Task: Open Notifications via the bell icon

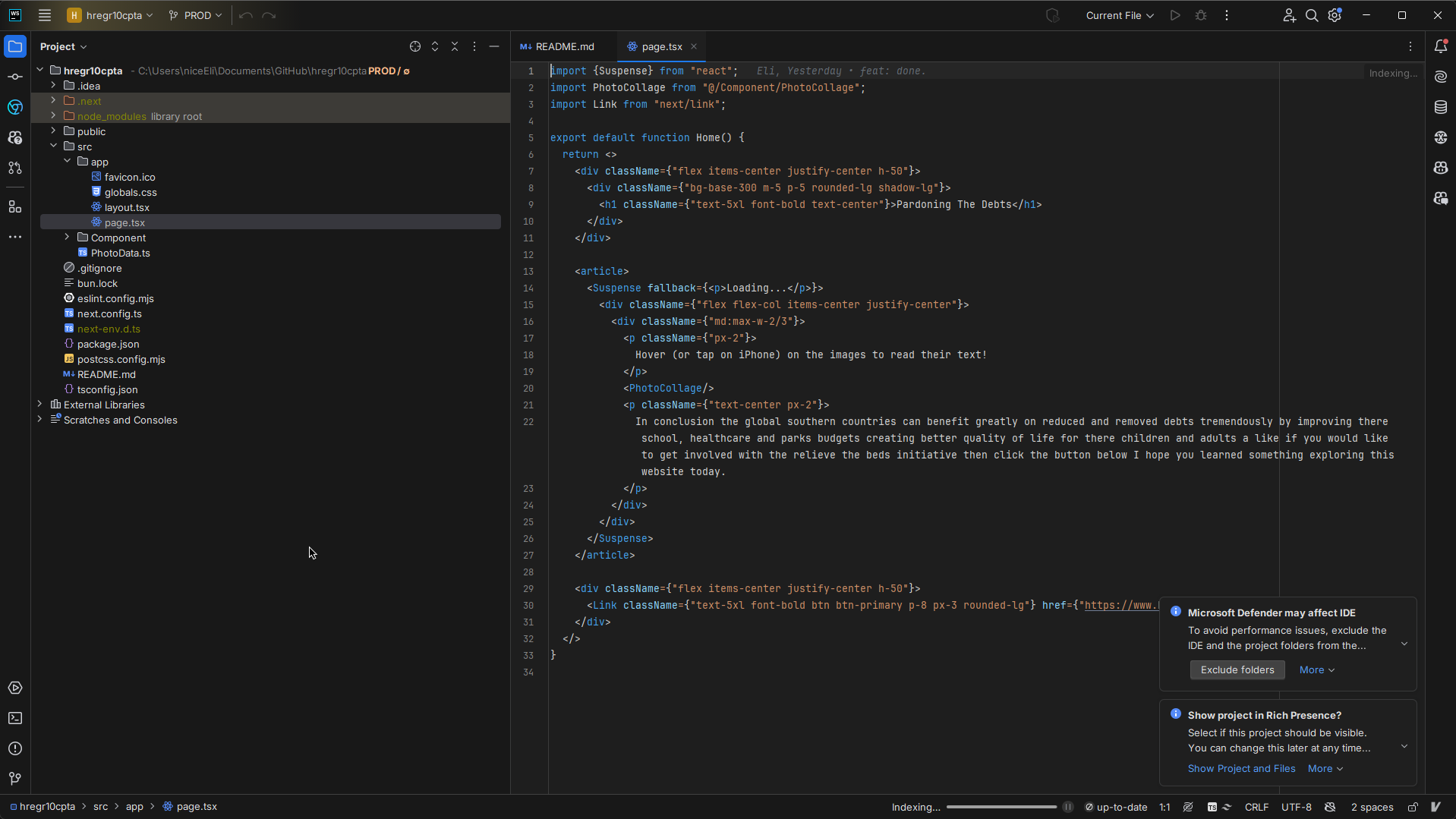Action: [x=1441, y=46]
